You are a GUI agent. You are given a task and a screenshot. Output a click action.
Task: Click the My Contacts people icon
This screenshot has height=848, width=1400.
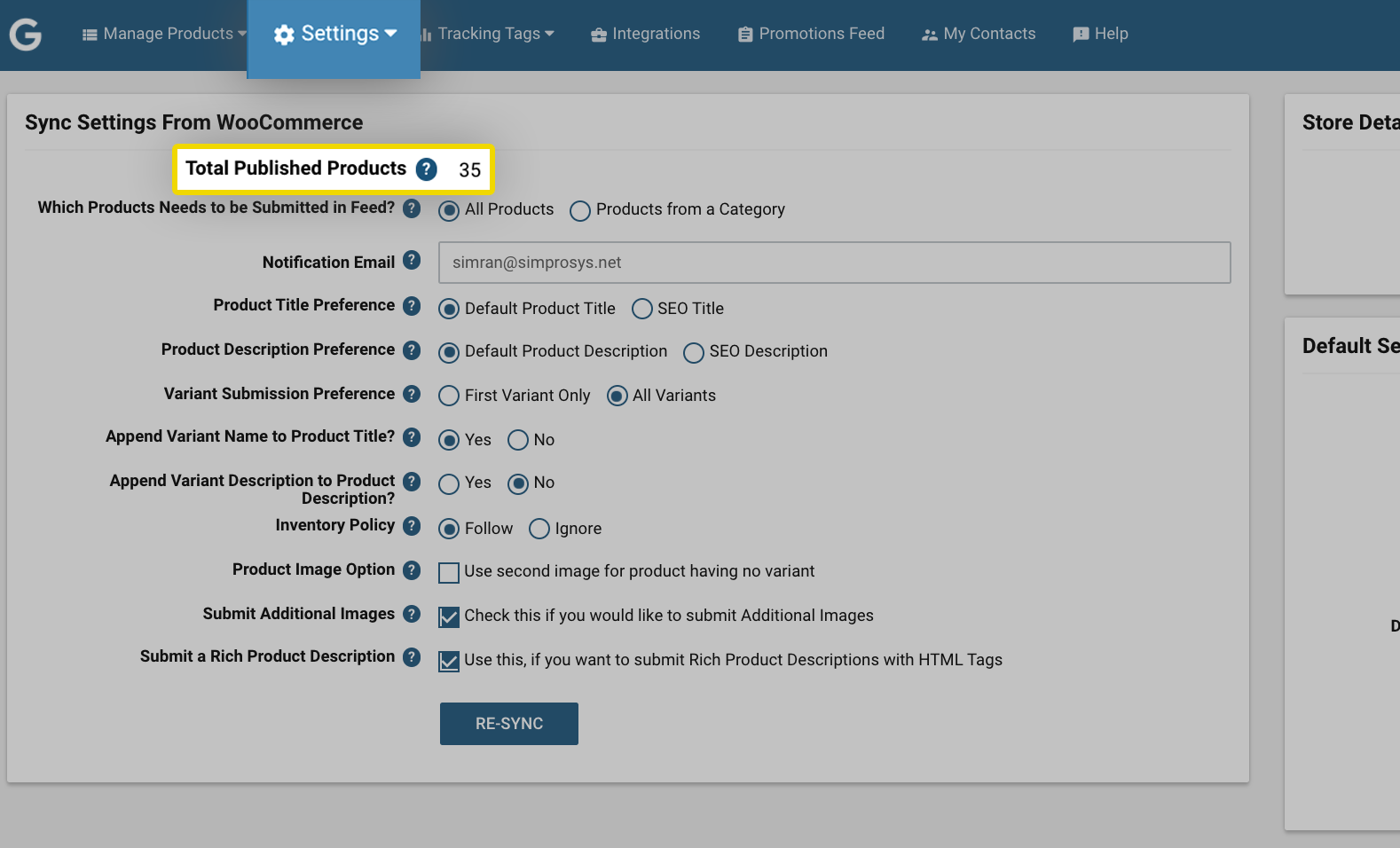point(930,35)
